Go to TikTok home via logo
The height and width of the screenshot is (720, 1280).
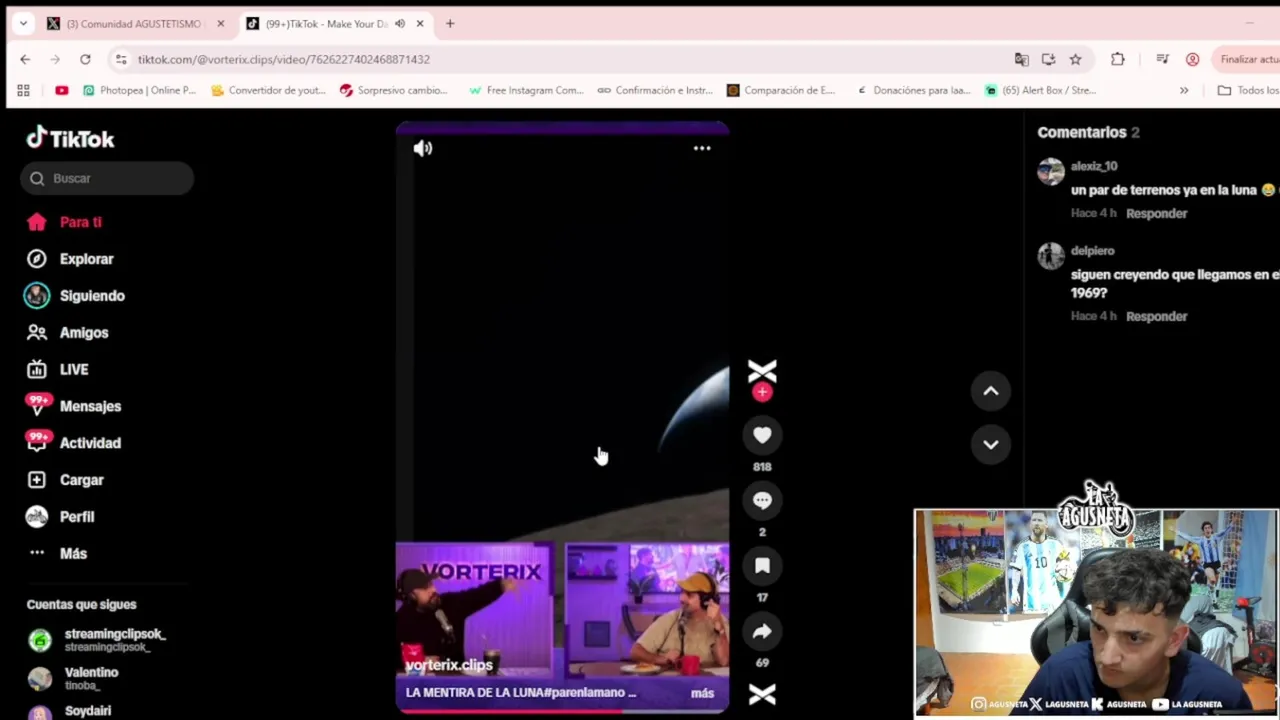tap(70, 138)
